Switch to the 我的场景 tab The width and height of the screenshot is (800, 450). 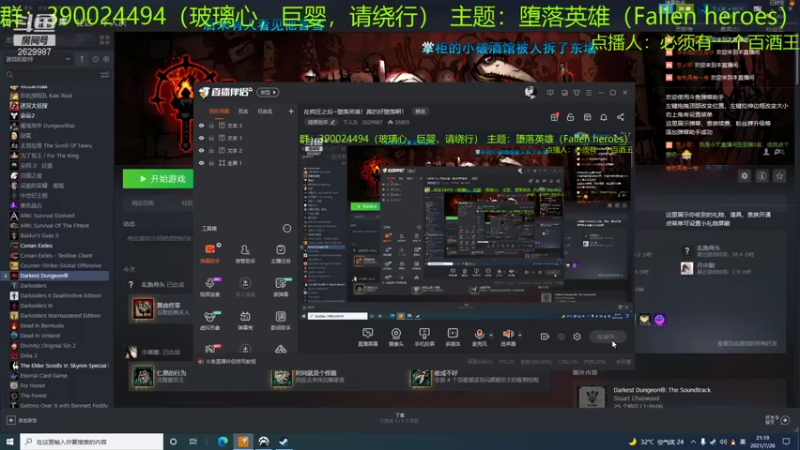pos(219,112)
